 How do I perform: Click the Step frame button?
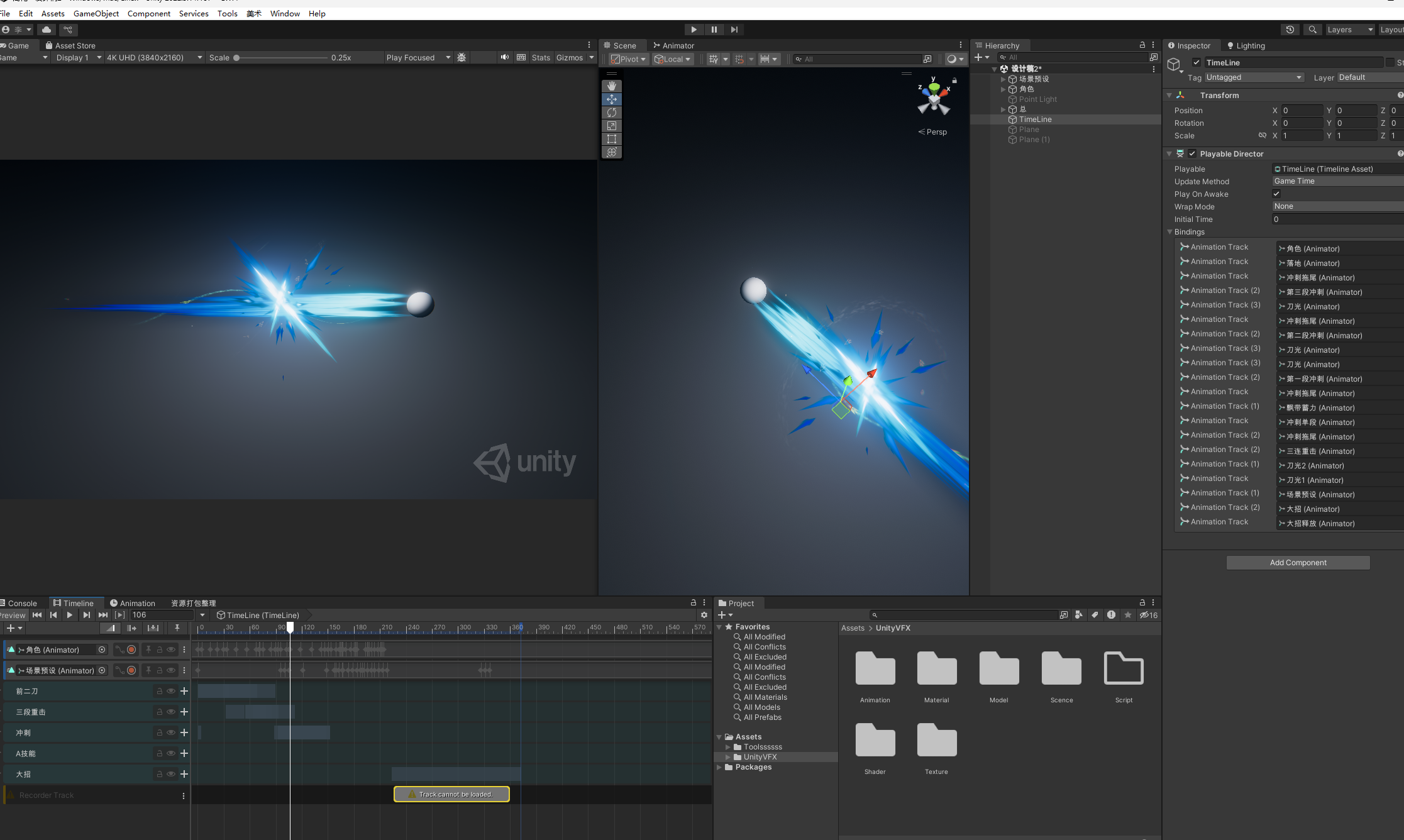coord(734,30)
